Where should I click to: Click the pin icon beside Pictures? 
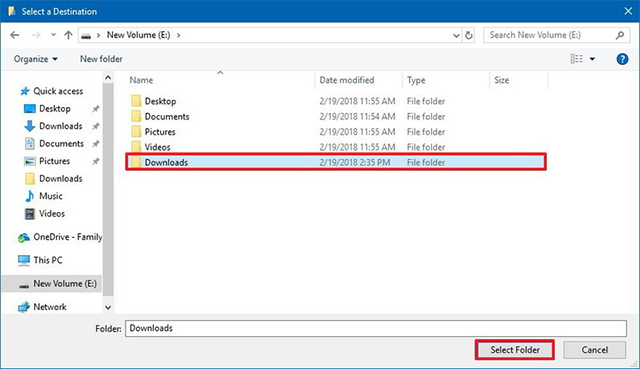pos(96,162)
